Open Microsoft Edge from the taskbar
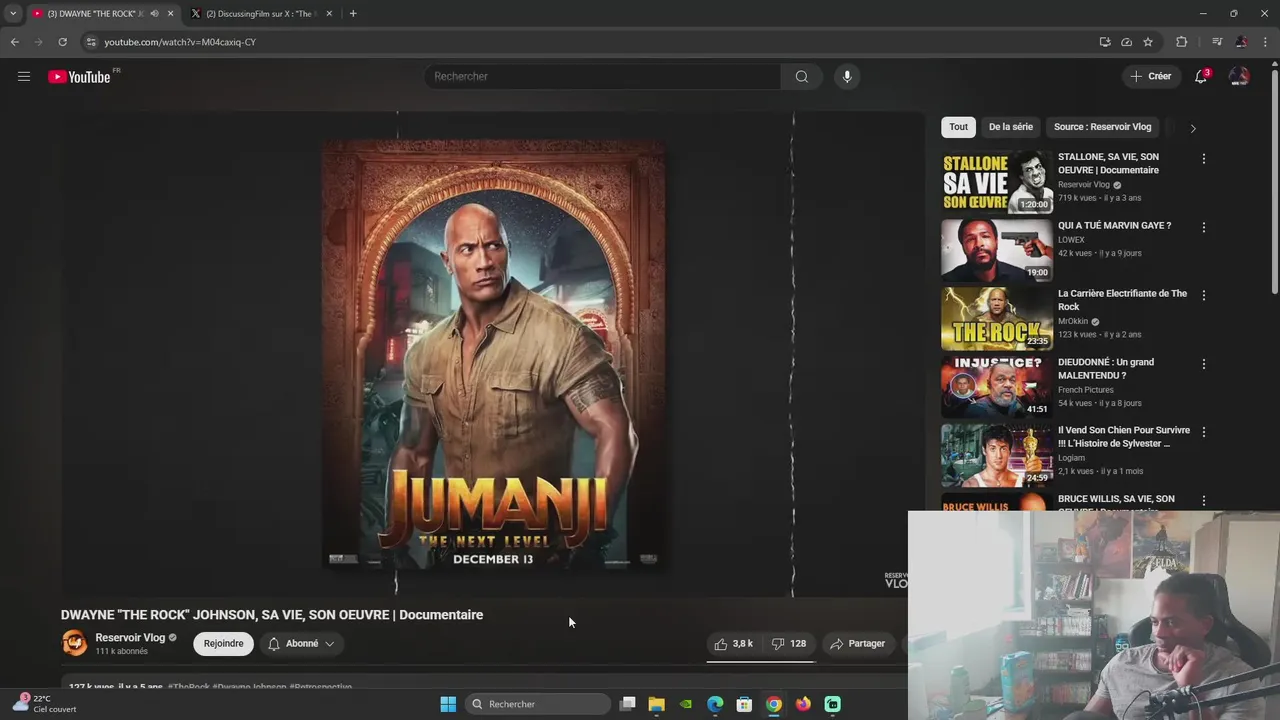 click(x=715, y=704)
